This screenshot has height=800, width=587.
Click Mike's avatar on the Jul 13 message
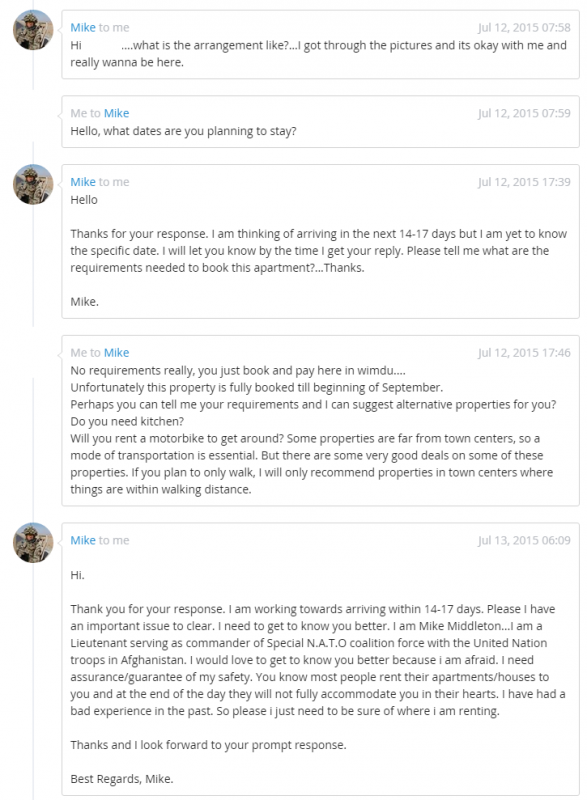click(33, 543)
